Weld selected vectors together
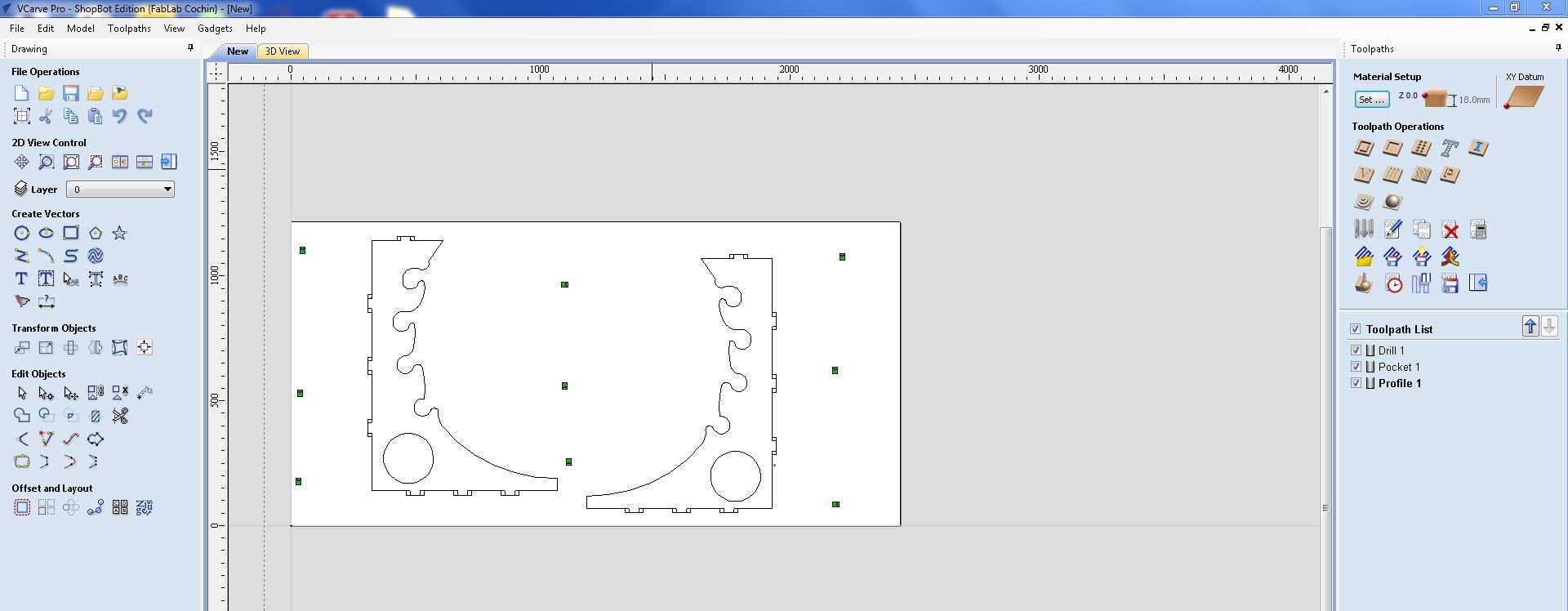1568x611 pixels. 22,417
